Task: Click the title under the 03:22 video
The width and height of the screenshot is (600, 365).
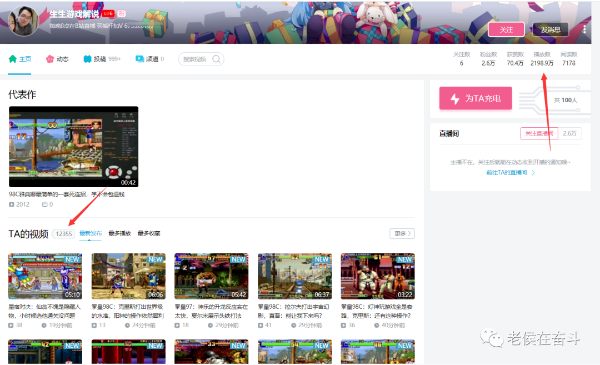Action: [377, 311]
